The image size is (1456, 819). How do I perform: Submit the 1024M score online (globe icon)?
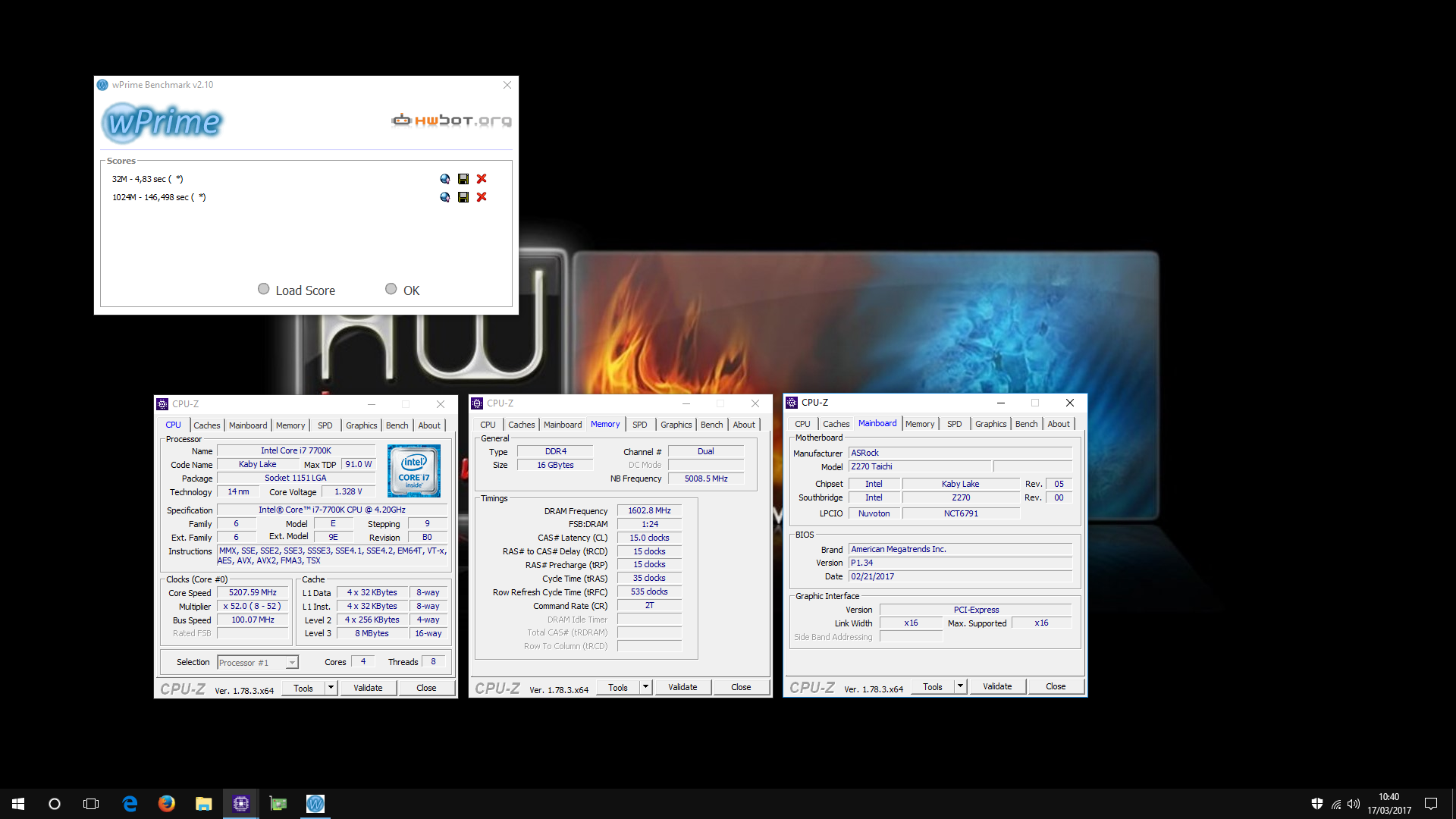tap(444, 197)
